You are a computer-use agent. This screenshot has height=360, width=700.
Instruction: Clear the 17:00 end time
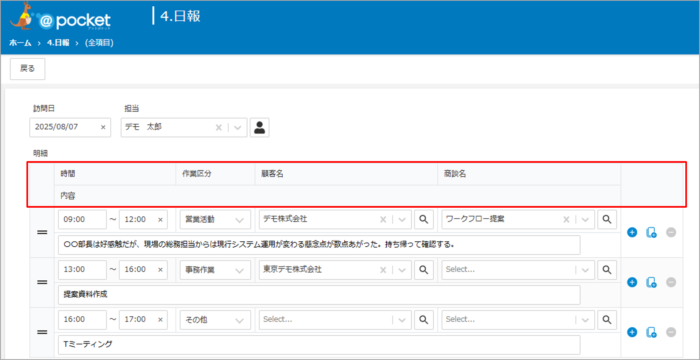pyautogui.click(x=160, y=319)
